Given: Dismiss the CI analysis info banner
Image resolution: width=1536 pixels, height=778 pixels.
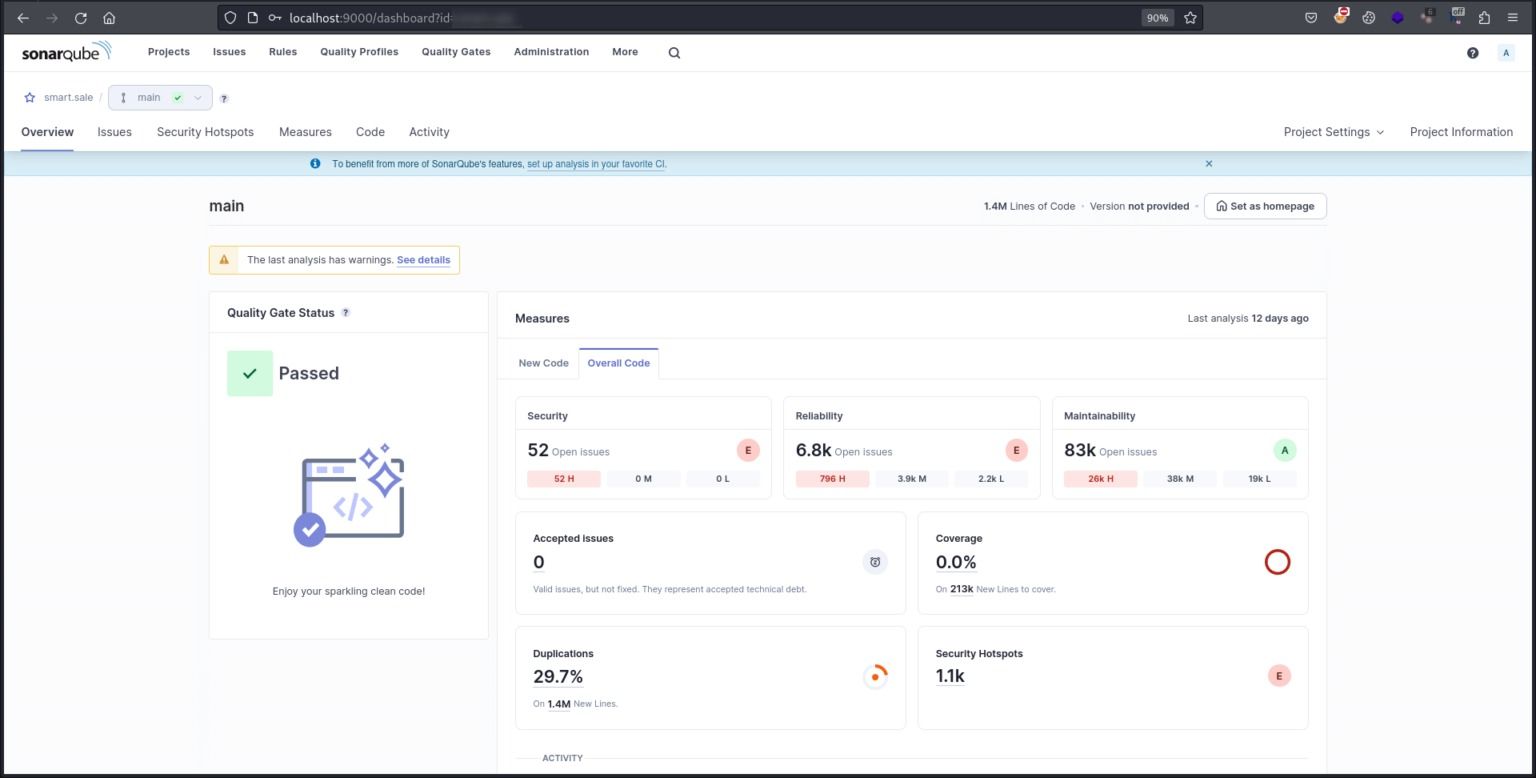Looking at the screenshot, I should pos(1209,163).
